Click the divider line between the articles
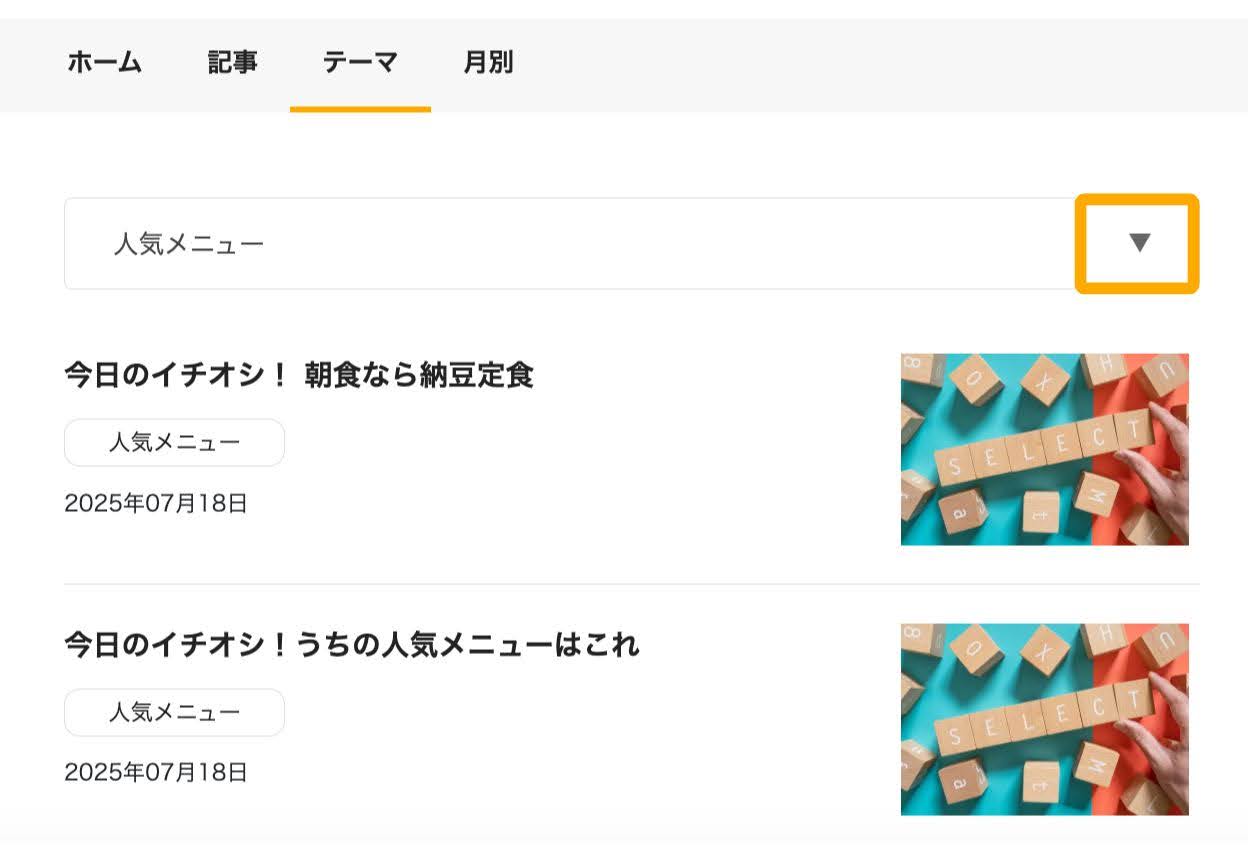Image resolution: width=1248 pixels, height=860 pixels. coord(631,584)
